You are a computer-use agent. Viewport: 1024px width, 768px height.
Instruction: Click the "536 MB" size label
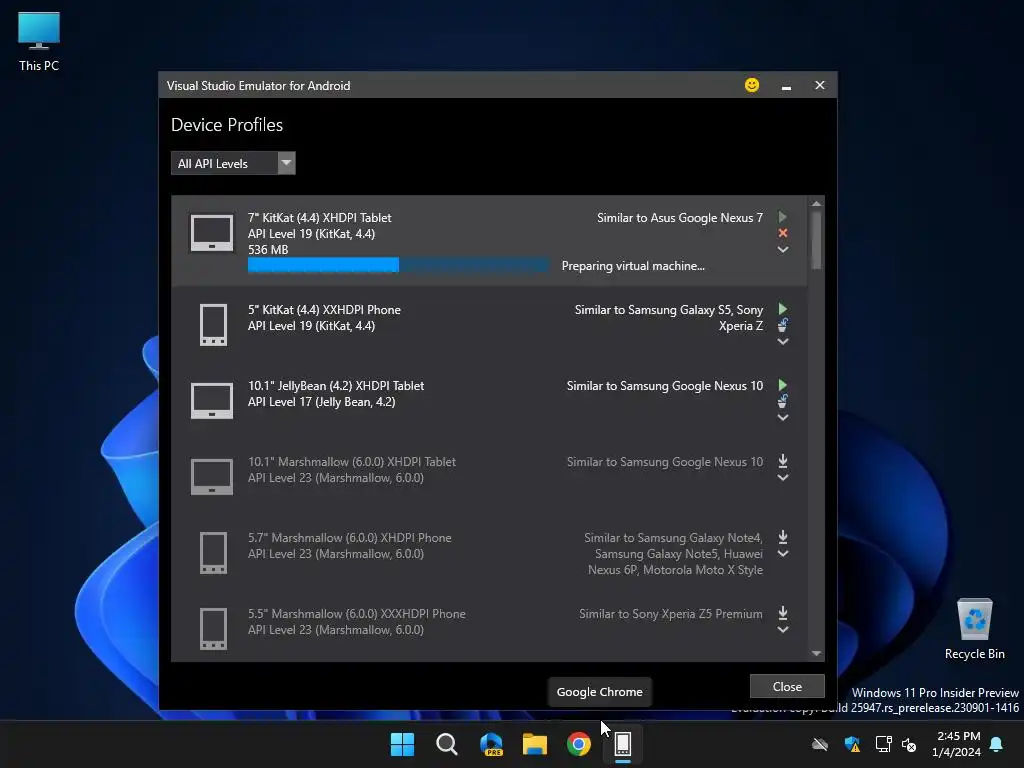click(268, 249)
